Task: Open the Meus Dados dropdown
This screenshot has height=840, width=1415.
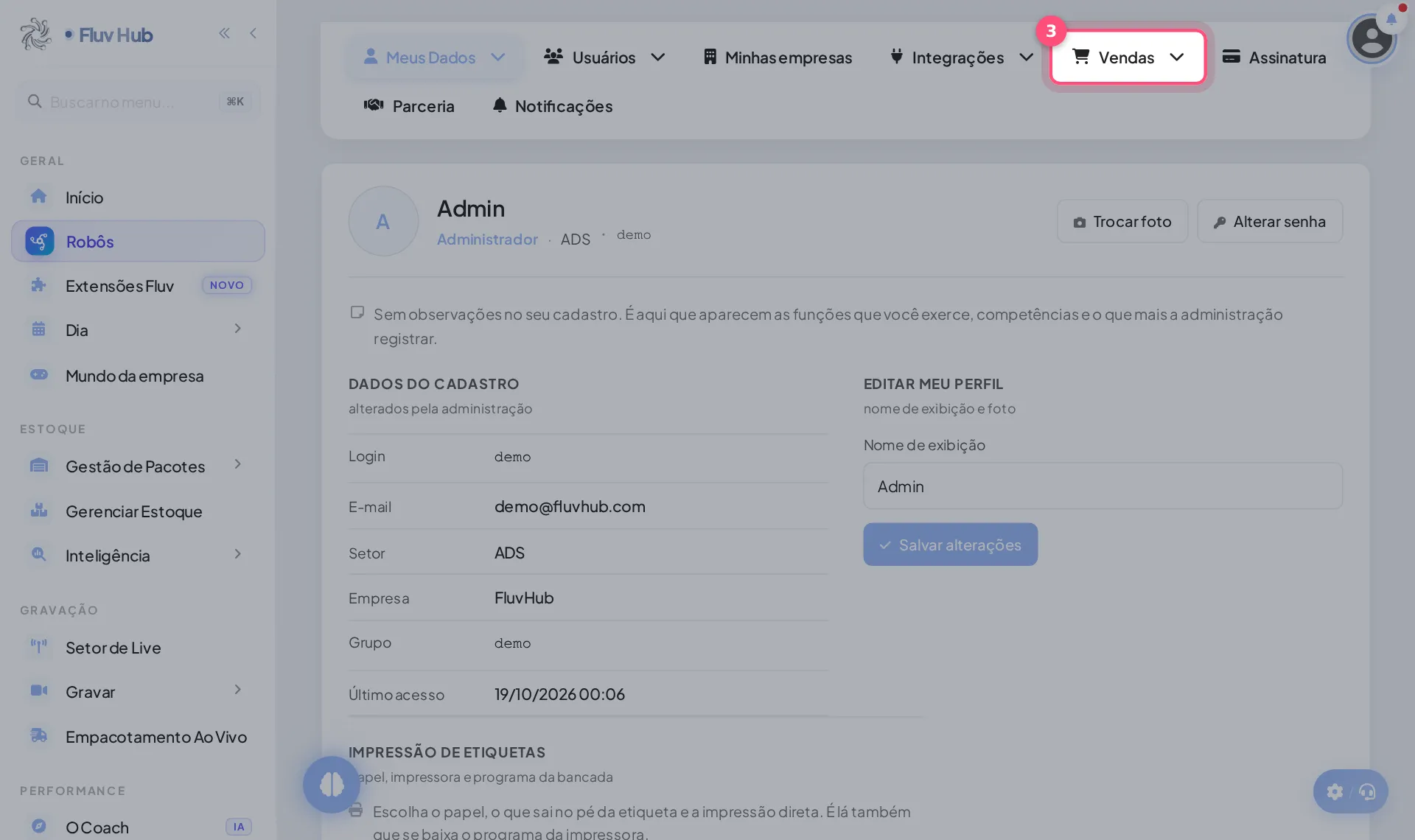Action: tap(434, 57)
